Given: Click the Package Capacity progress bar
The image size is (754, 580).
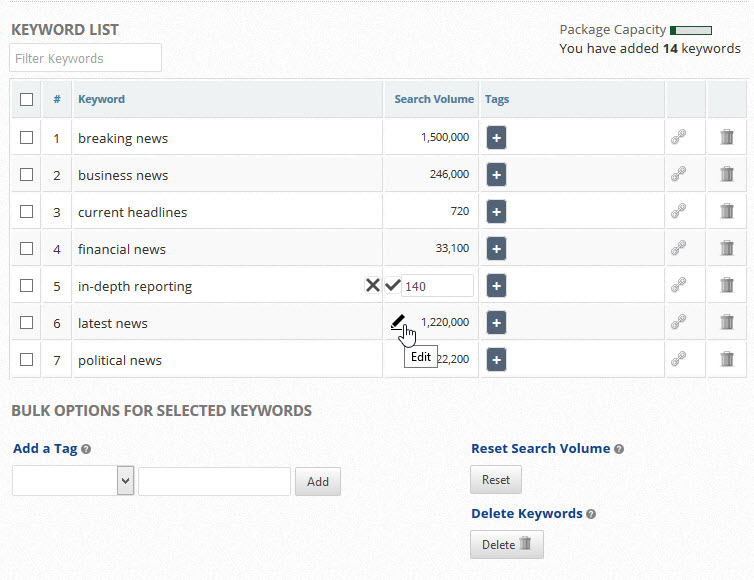Looking at the screenshot, I should [x=691, y=30].
